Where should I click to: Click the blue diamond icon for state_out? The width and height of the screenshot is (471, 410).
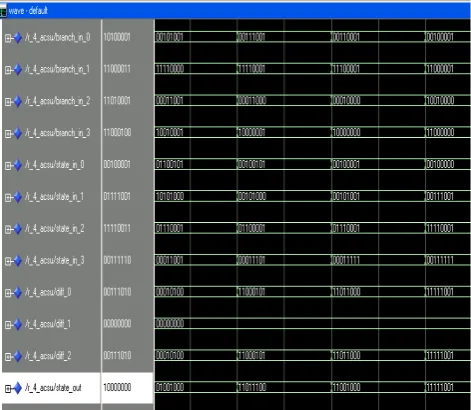pyautogui.click(x=17, y=388)
